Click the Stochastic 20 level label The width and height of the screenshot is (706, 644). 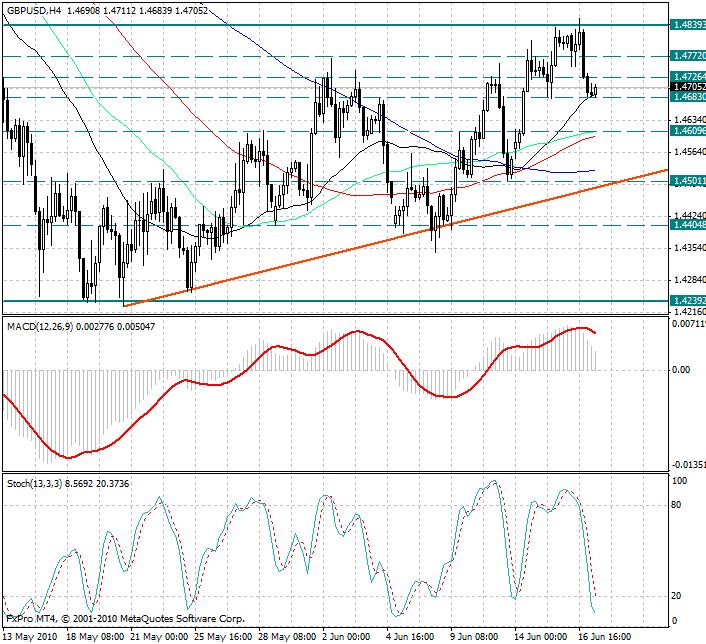(x=676, y=596)
